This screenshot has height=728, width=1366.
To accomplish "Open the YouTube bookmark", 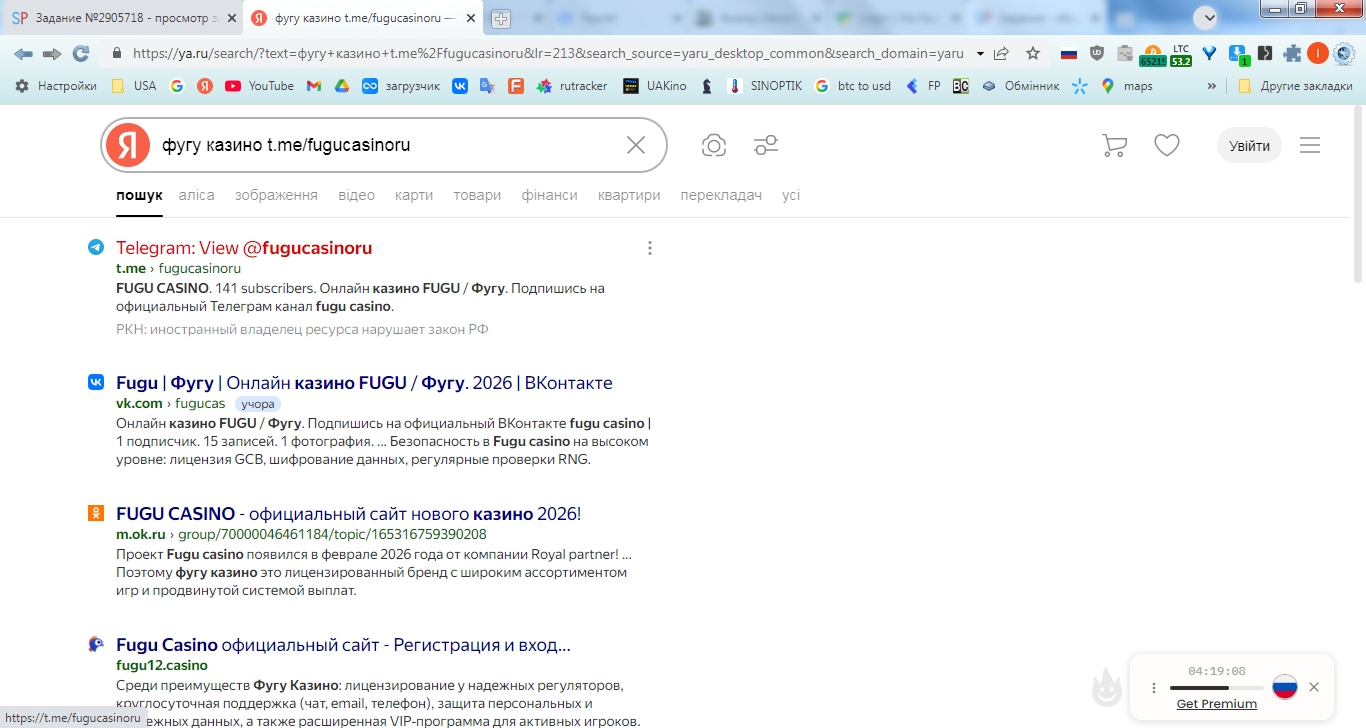I will [x=260, y=86].
